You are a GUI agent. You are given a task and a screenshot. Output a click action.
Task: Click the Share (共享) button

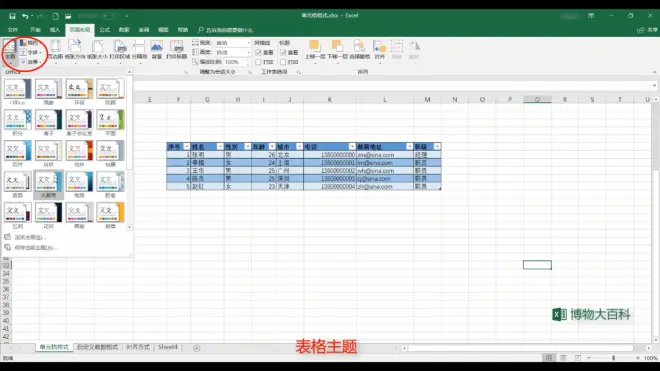coord(647,30)
